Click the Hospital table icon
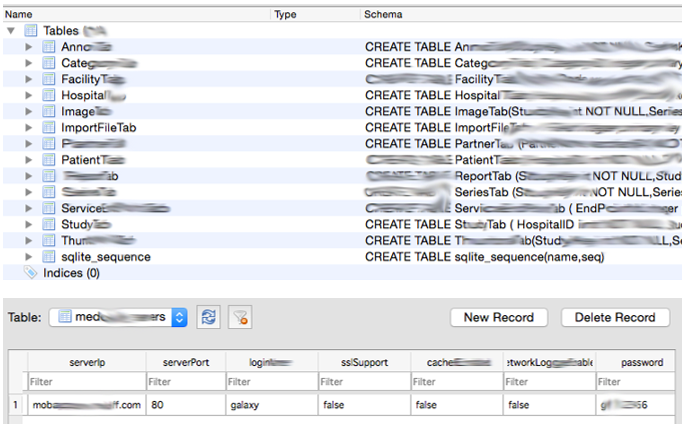The width and height of the screenshot is (685, 427). [x=48, y=95]
